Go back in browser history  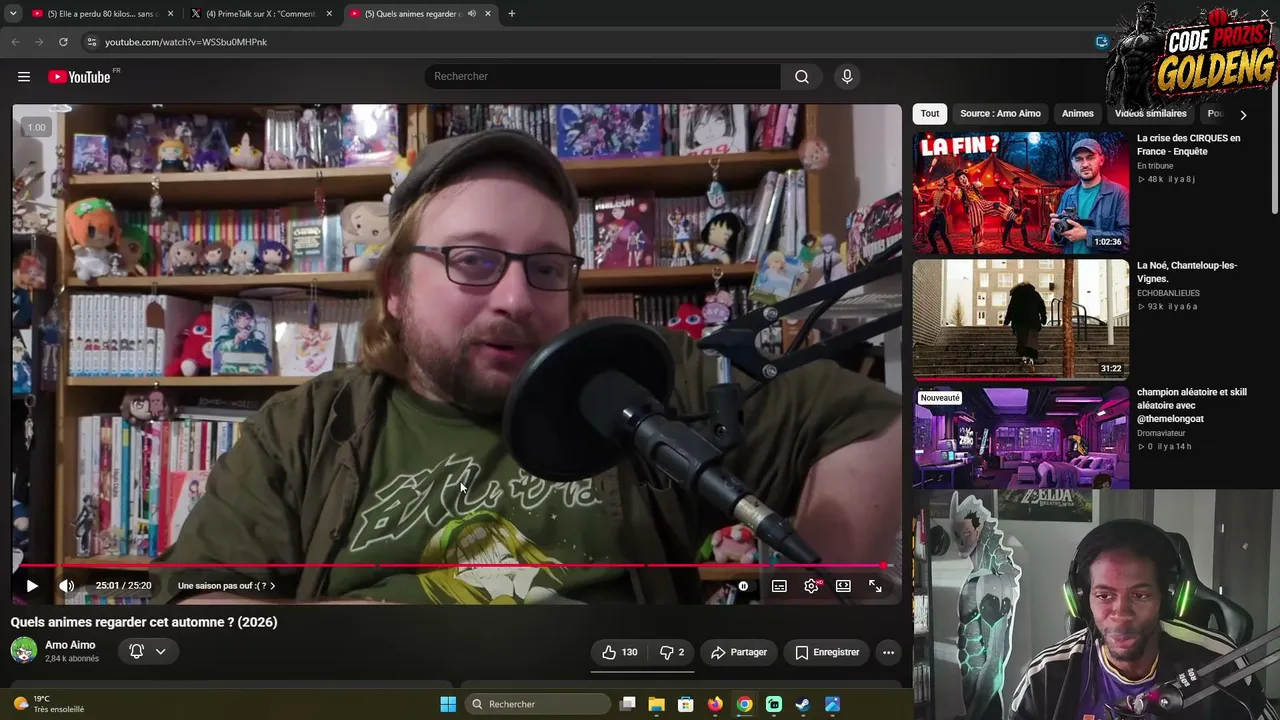click(15, 42)
